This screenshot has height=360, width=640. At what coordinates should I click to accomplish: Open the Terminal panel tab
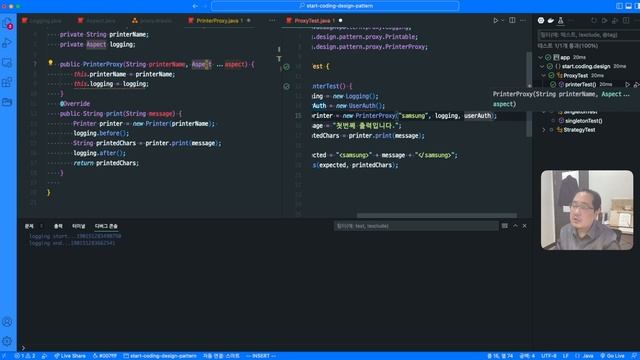pyautogui.click(x=78, y=226)
